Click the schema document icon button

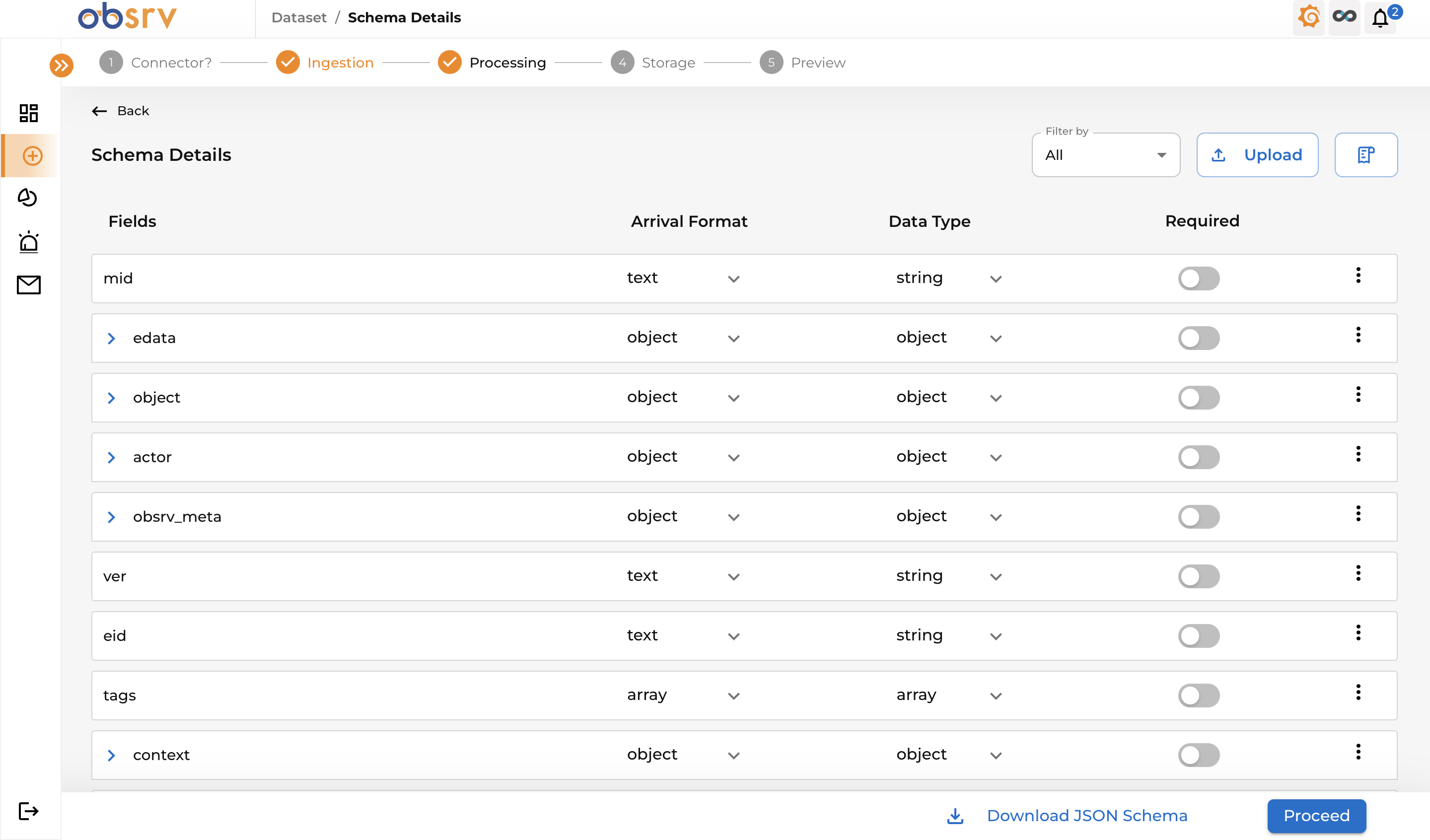[1365, 155]
